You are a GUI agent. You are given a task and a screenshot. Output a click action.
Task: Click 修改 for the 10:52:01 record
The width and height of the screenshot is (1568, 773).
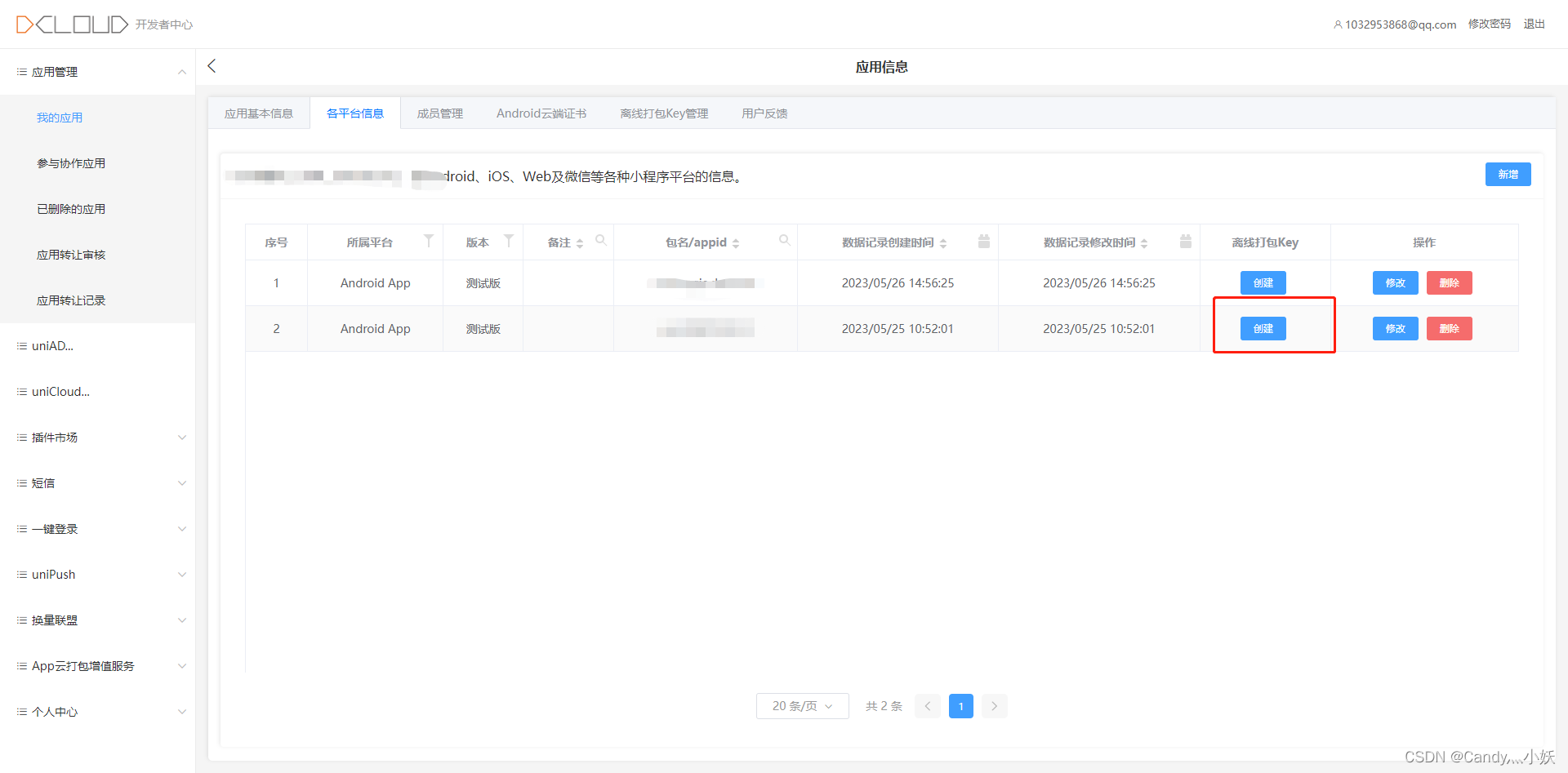pos(1396,329)
